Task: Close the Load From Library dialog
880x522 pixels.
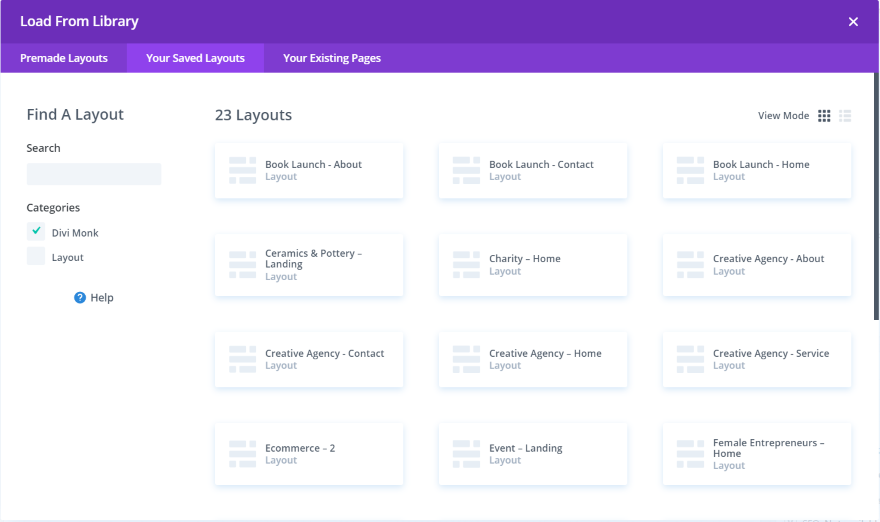Action: (853, 21)
